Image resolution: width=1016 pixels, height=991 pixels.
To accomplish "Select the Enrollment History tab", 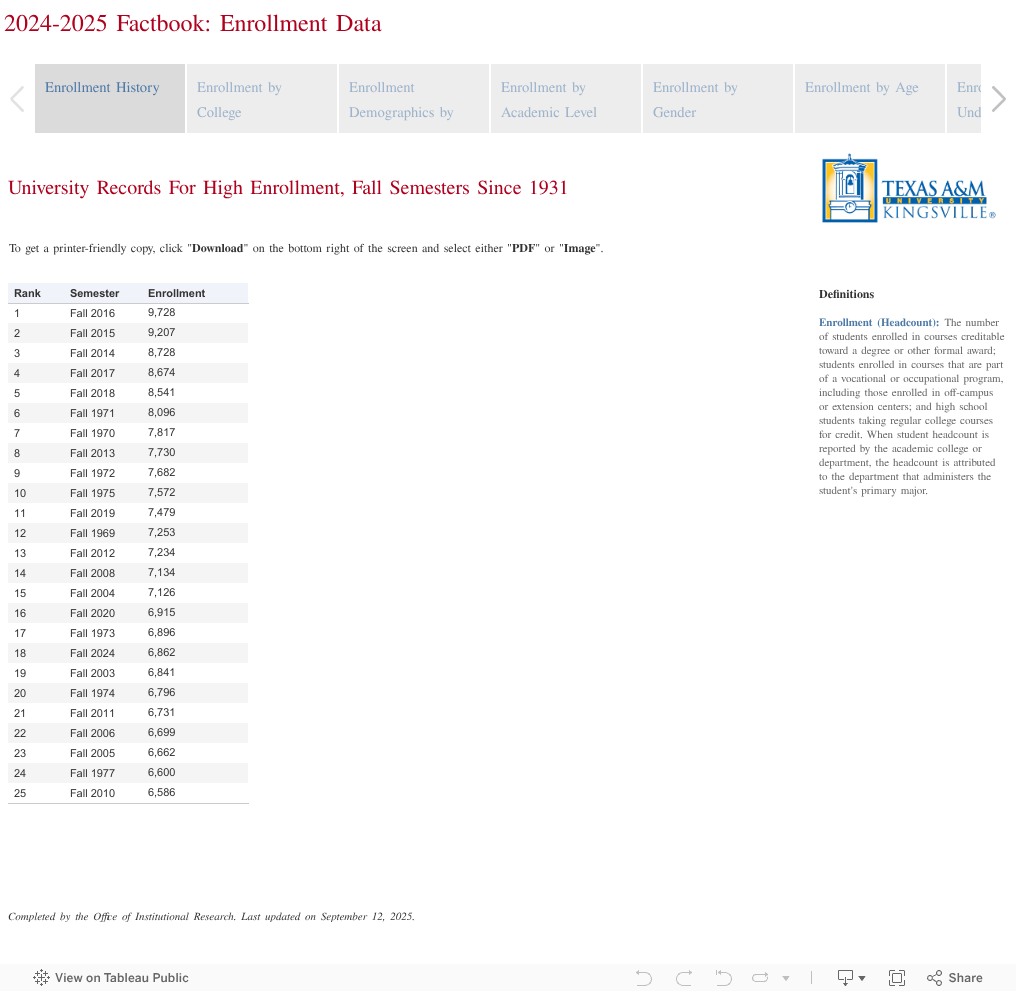I will (x=110, y=99).
